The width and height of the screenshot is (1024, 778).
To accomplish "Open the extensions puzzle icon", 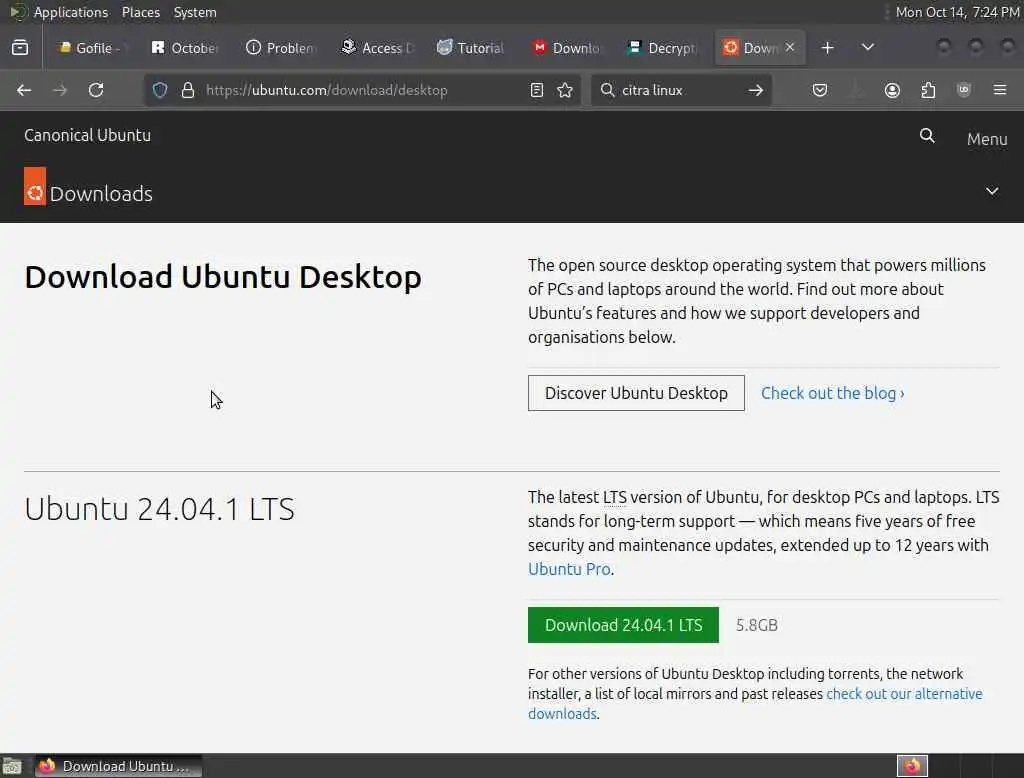I will [928, 90].
